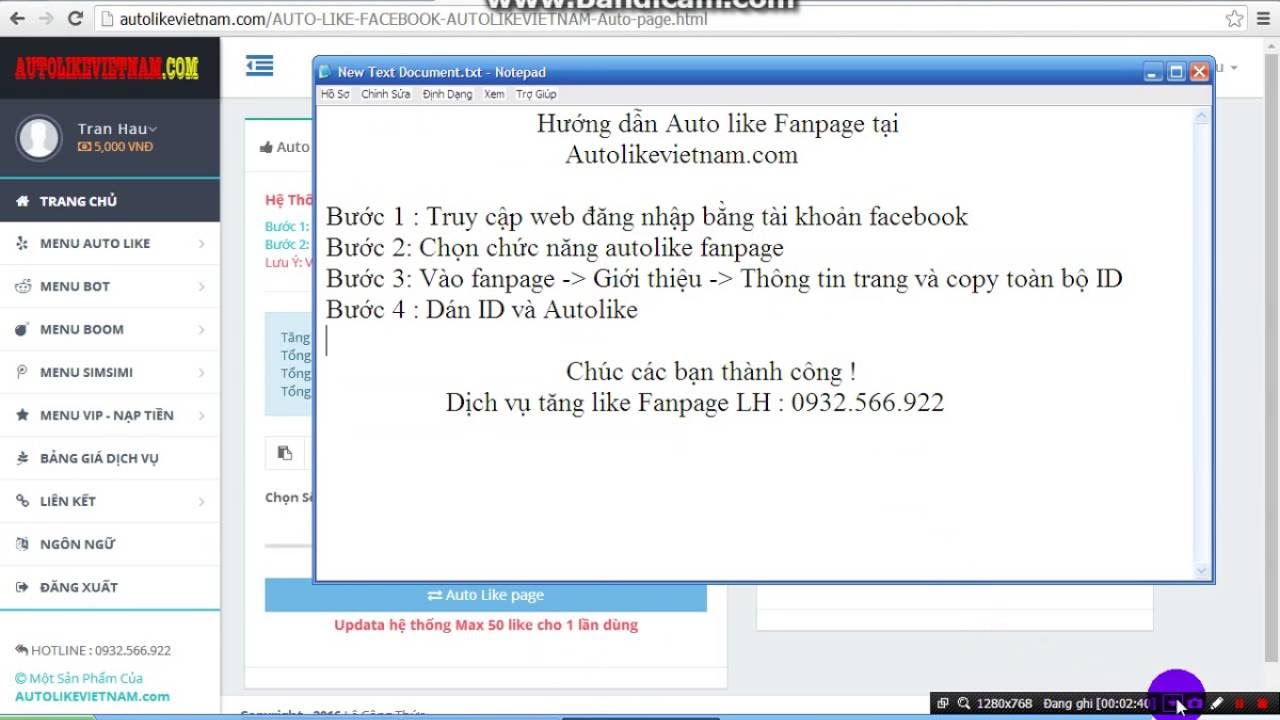Open MENU AUTO LIKE in sidebar
The image size is (1280, 720).
(x=110, y=243)
